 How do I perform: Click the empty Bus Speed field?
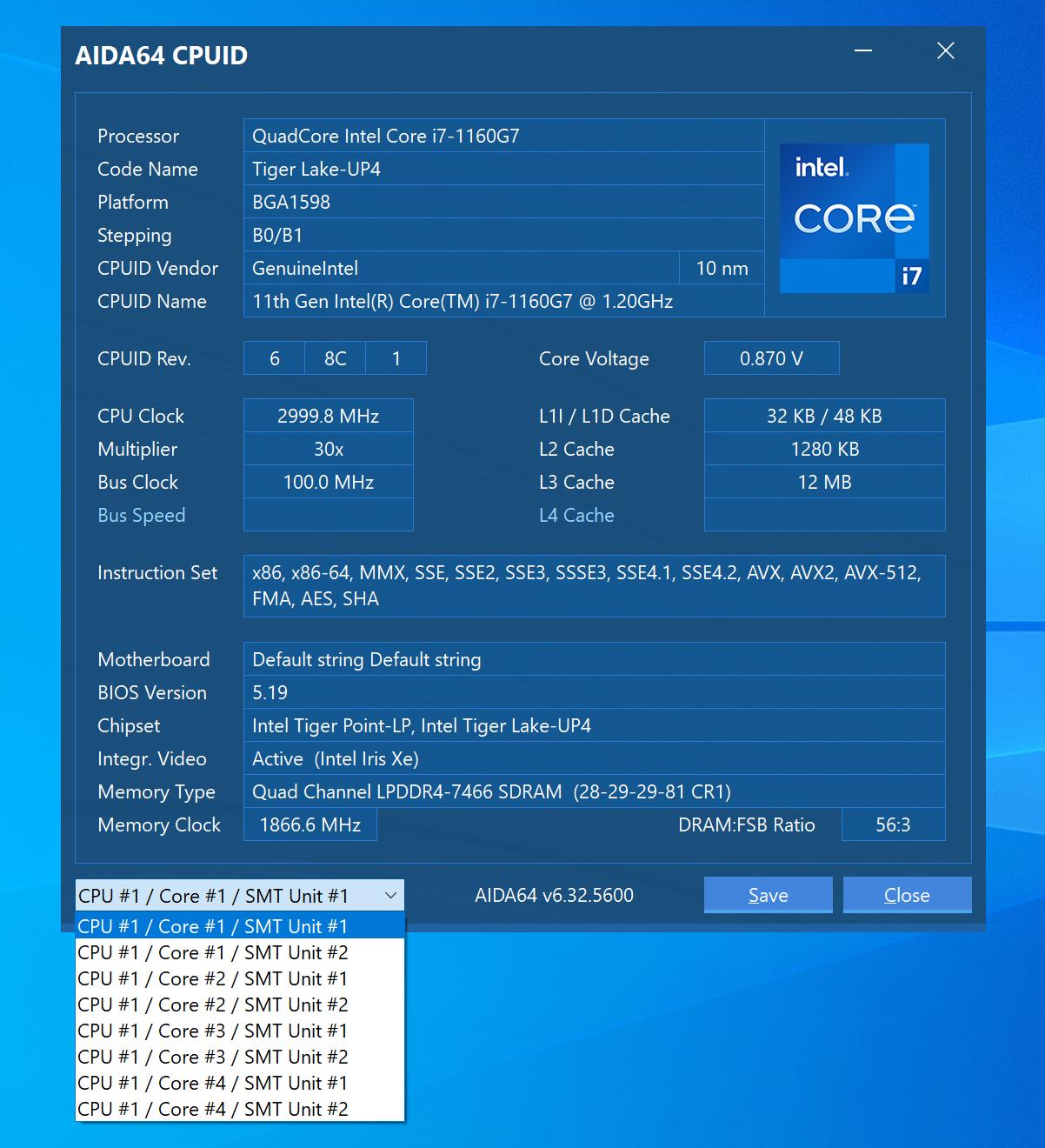click(x=329, y=515)
